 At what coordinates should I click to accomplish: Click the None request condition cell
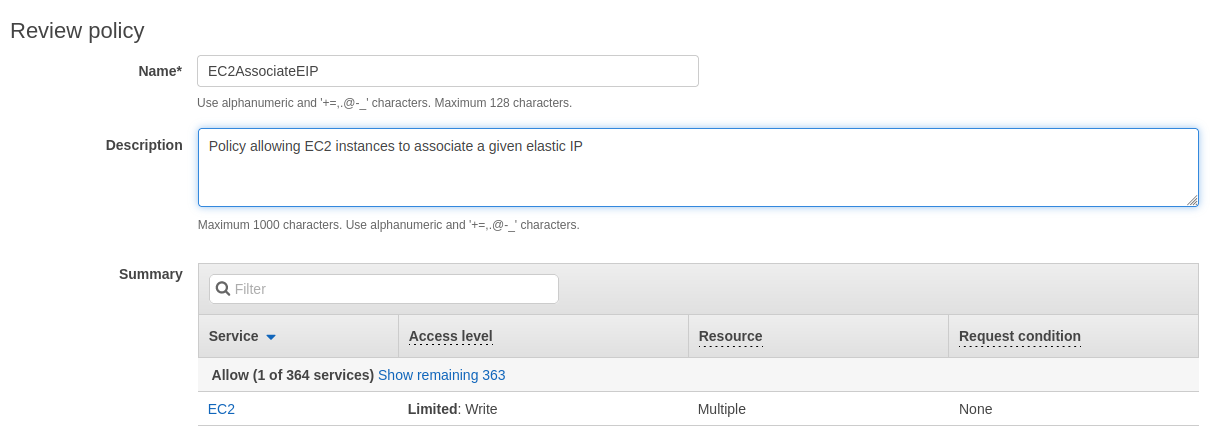tap(975, 409)
